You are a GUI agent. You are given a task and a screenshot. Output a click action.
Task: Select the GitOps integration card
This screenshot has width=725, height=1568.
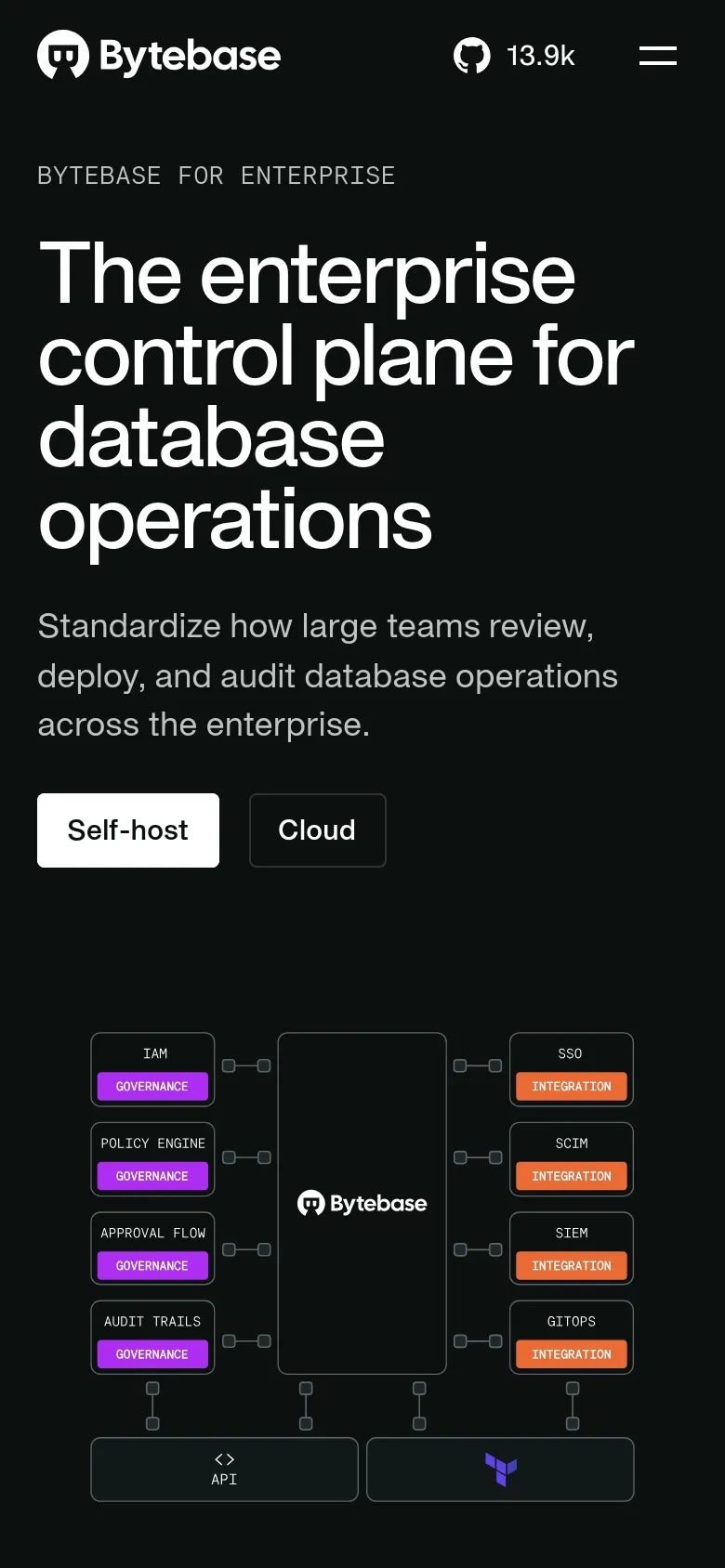572,1338
